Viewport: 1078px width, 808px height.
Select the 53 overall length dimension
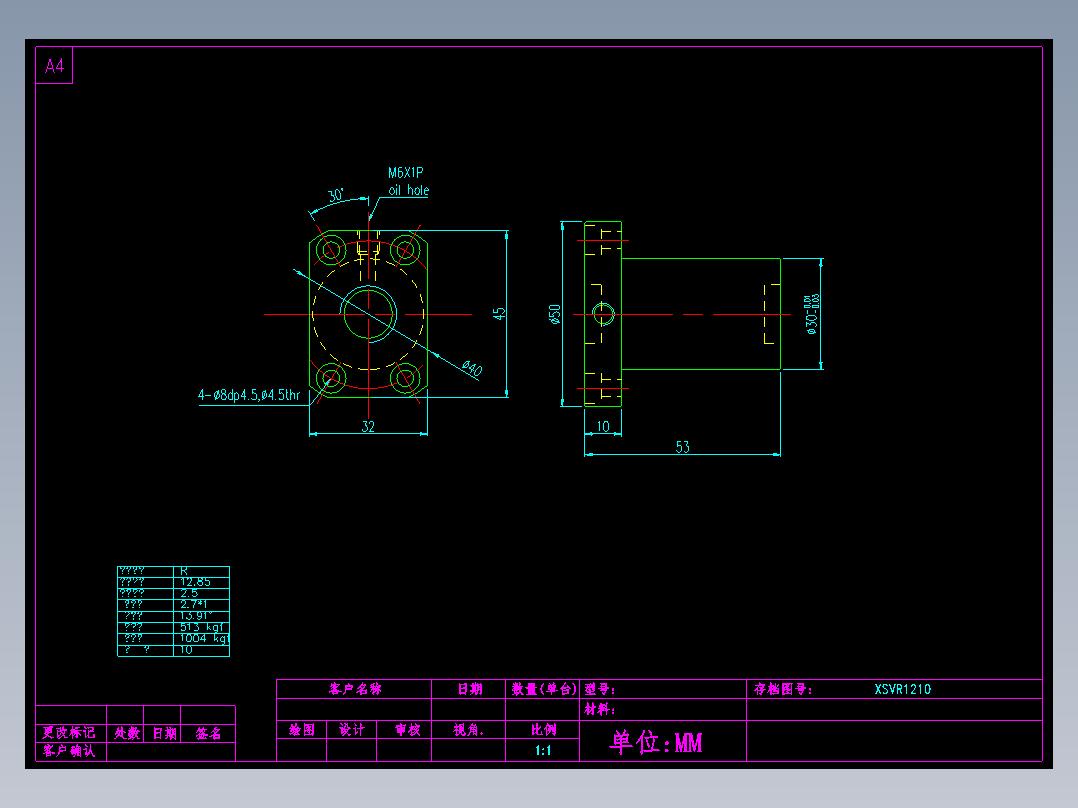pos(683,447)
